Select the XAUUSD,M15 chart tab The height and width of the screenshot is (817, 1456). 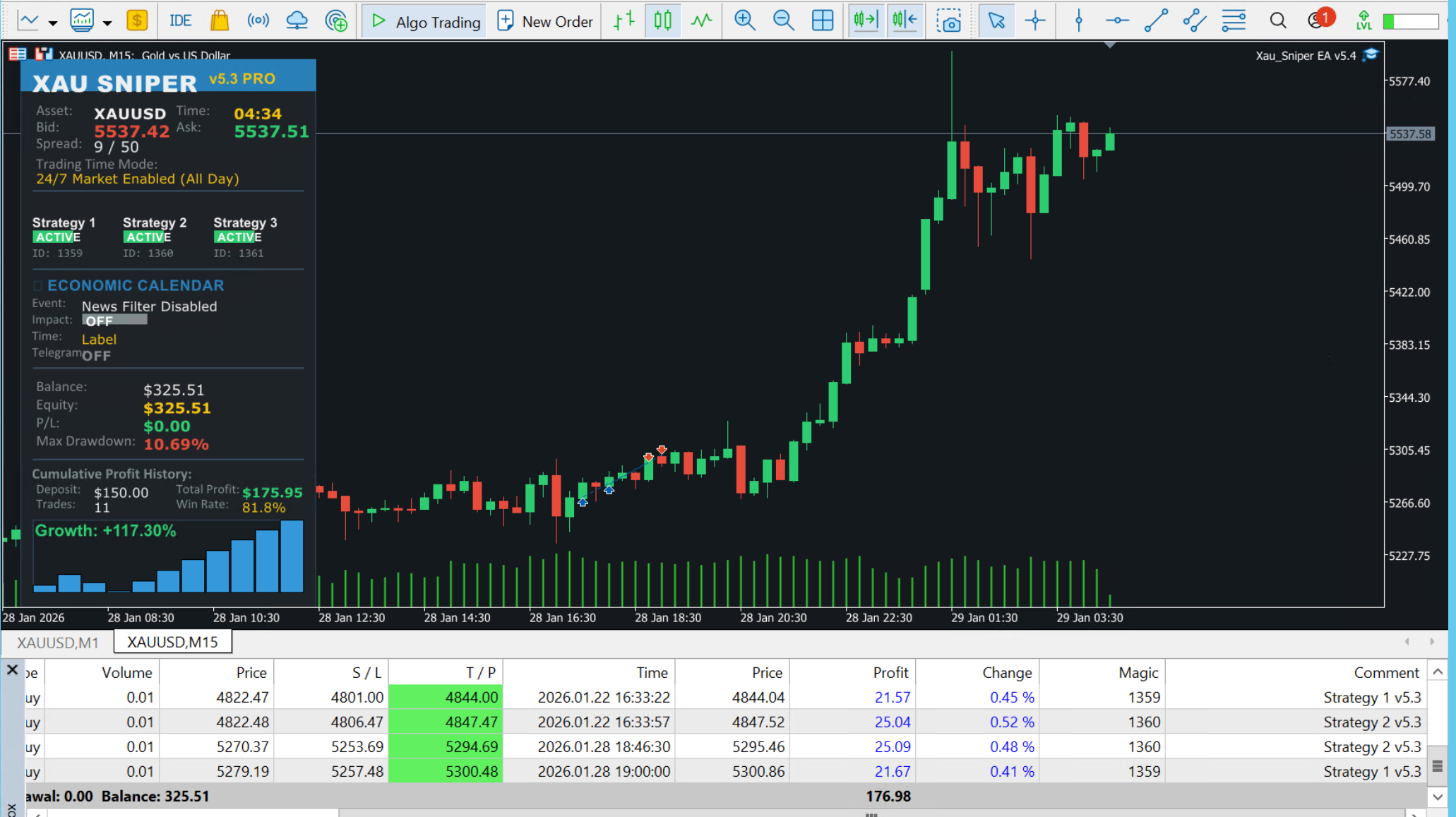172,642
